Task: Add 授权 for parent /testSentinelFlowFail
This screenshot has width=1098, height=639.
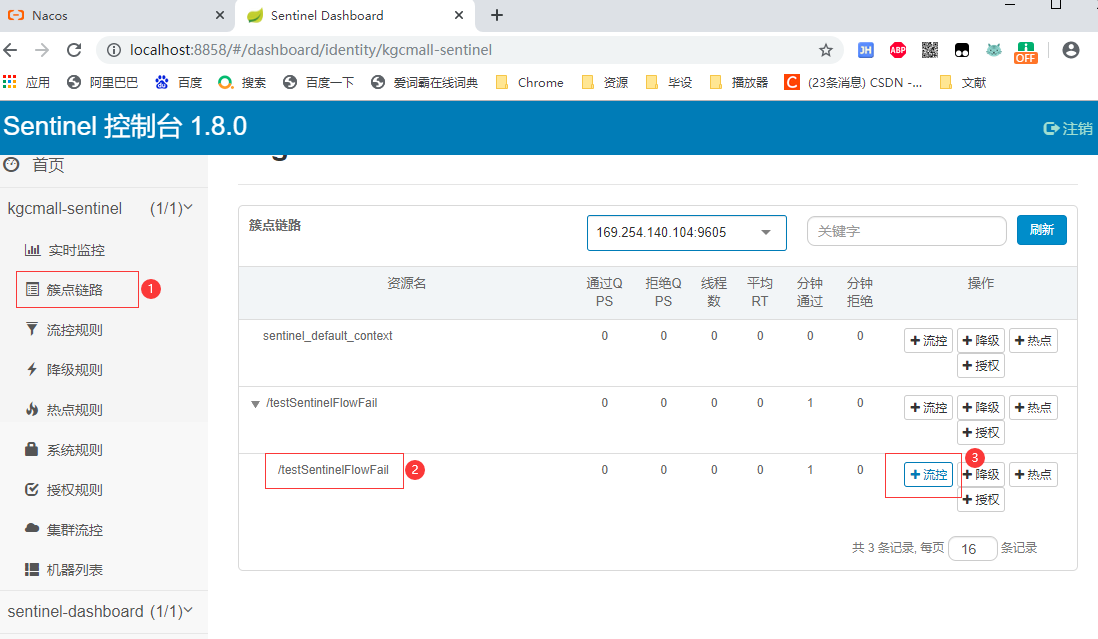Action: tap(980, 433)
